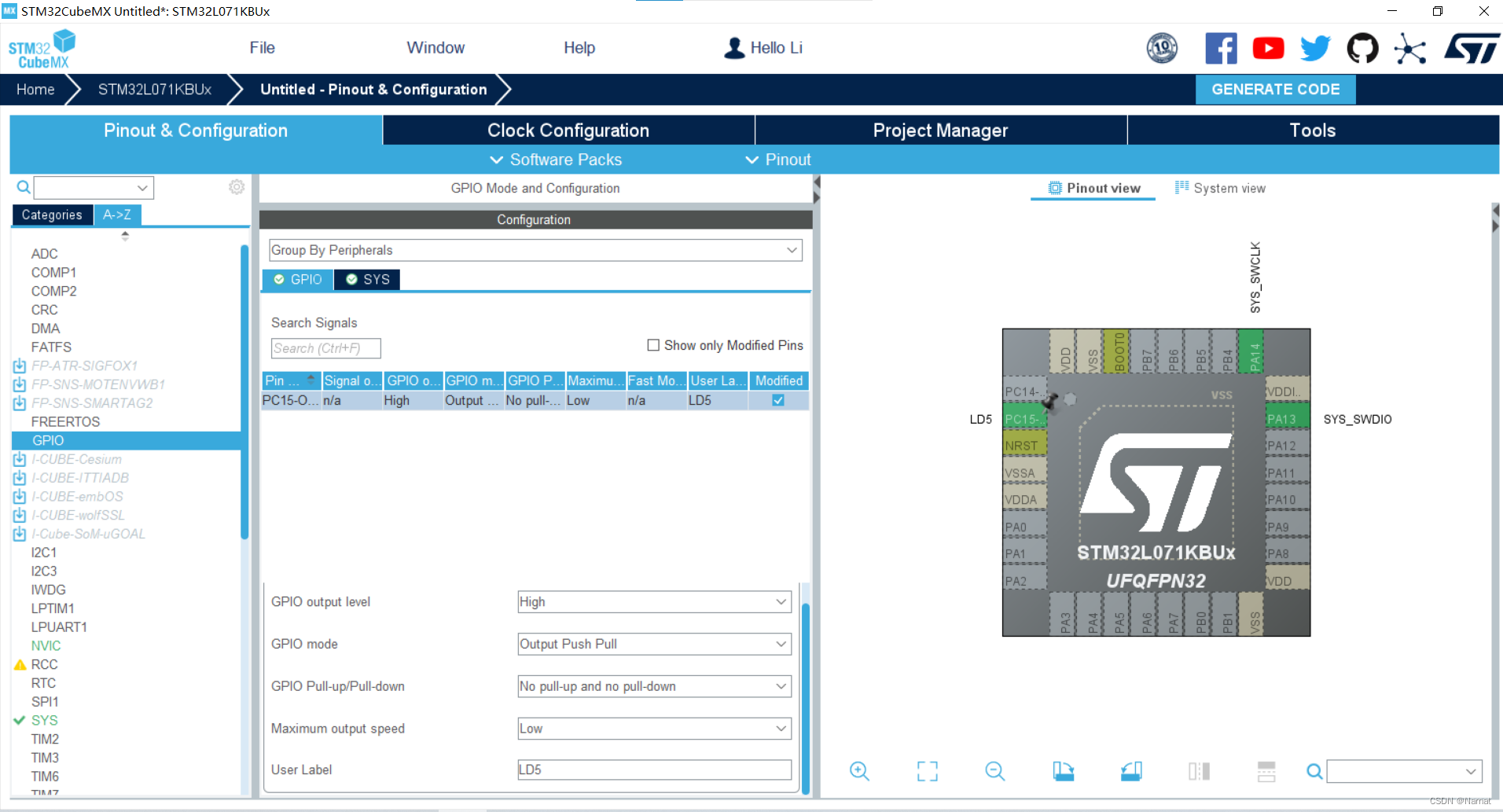Open the GPIO output level dropdown
Screen dimensions: 1503x812
654,602
